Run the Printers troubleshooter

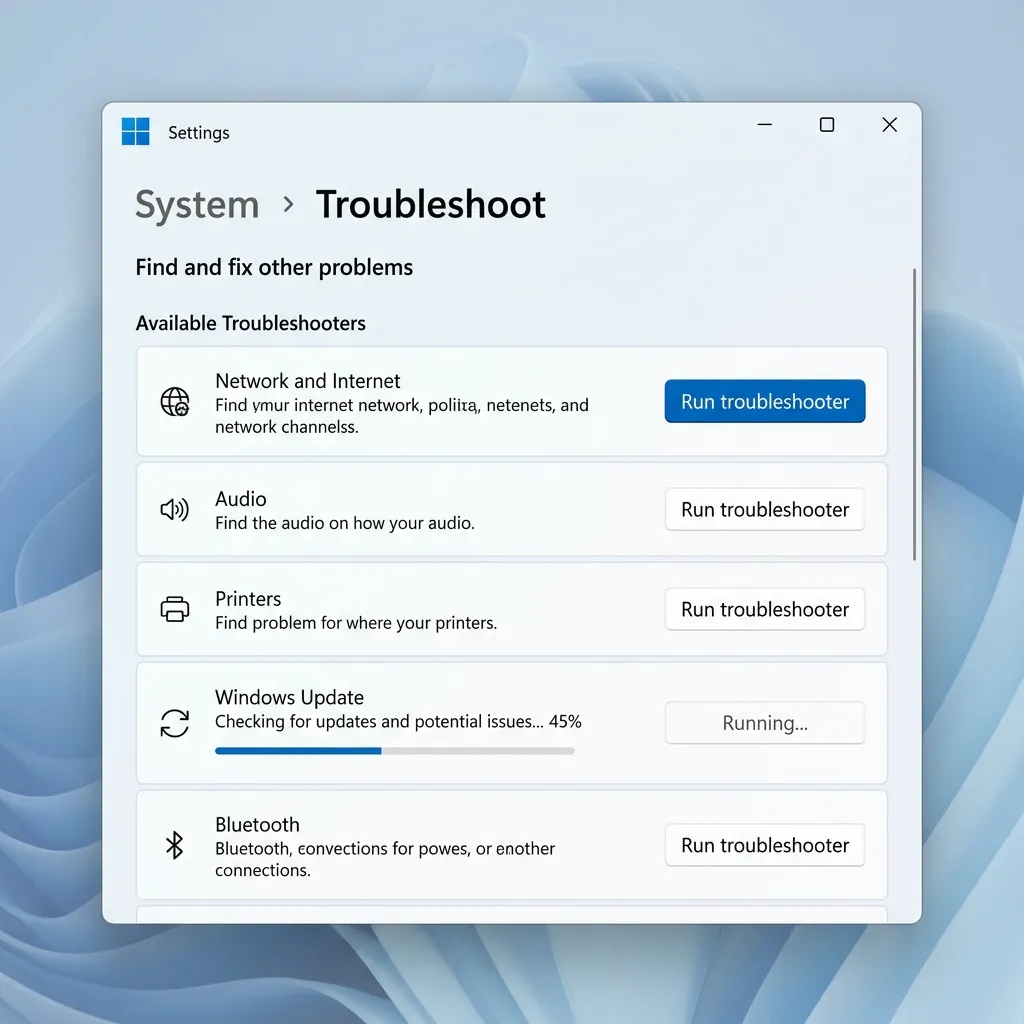(765, 609)
